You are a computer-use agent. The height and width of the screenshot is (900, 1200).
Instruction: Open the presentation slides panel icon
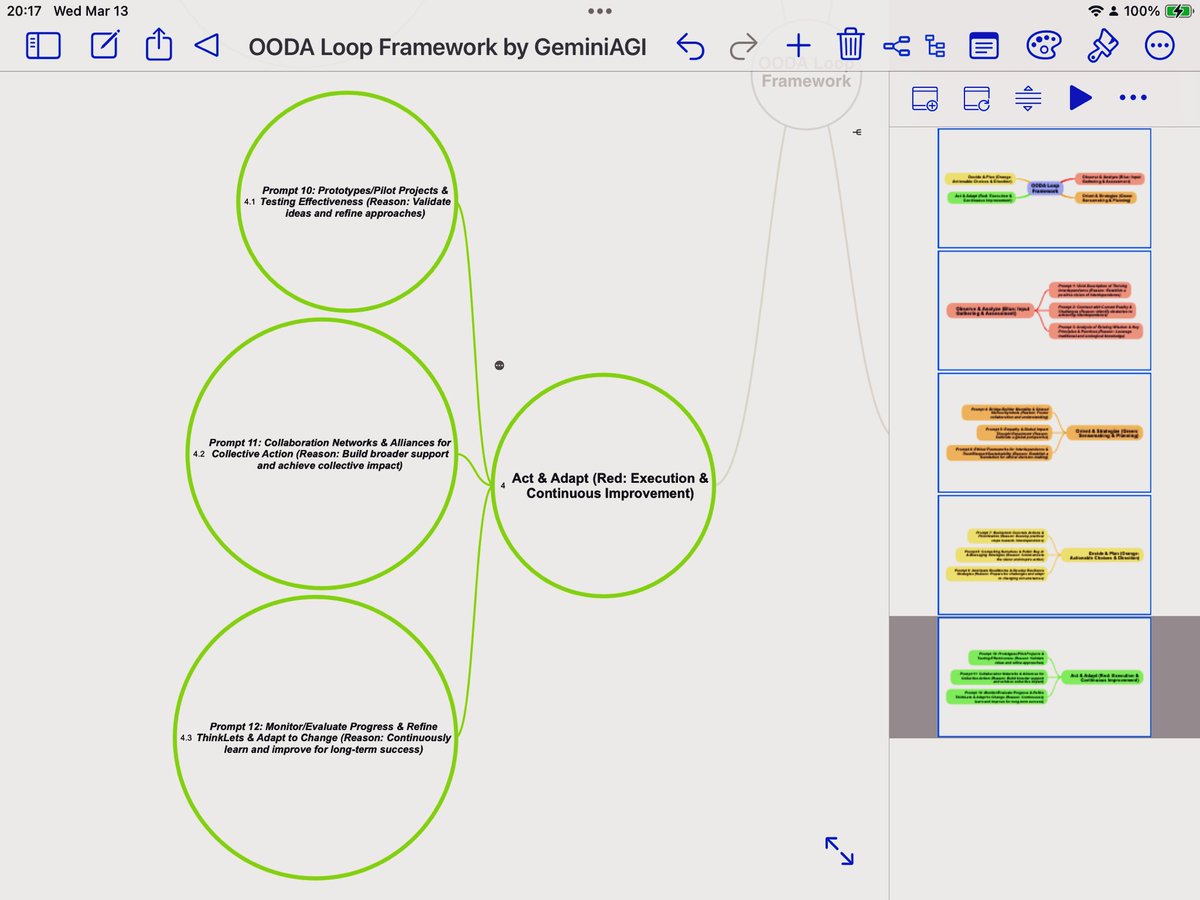coord(983,45)
